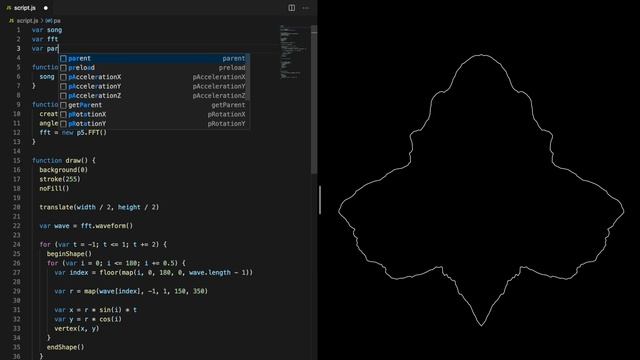This screenshot has width=640, height=360.
Task: Click 'var y = r * cos(i)' line
Action: click(x=88, y=319)
